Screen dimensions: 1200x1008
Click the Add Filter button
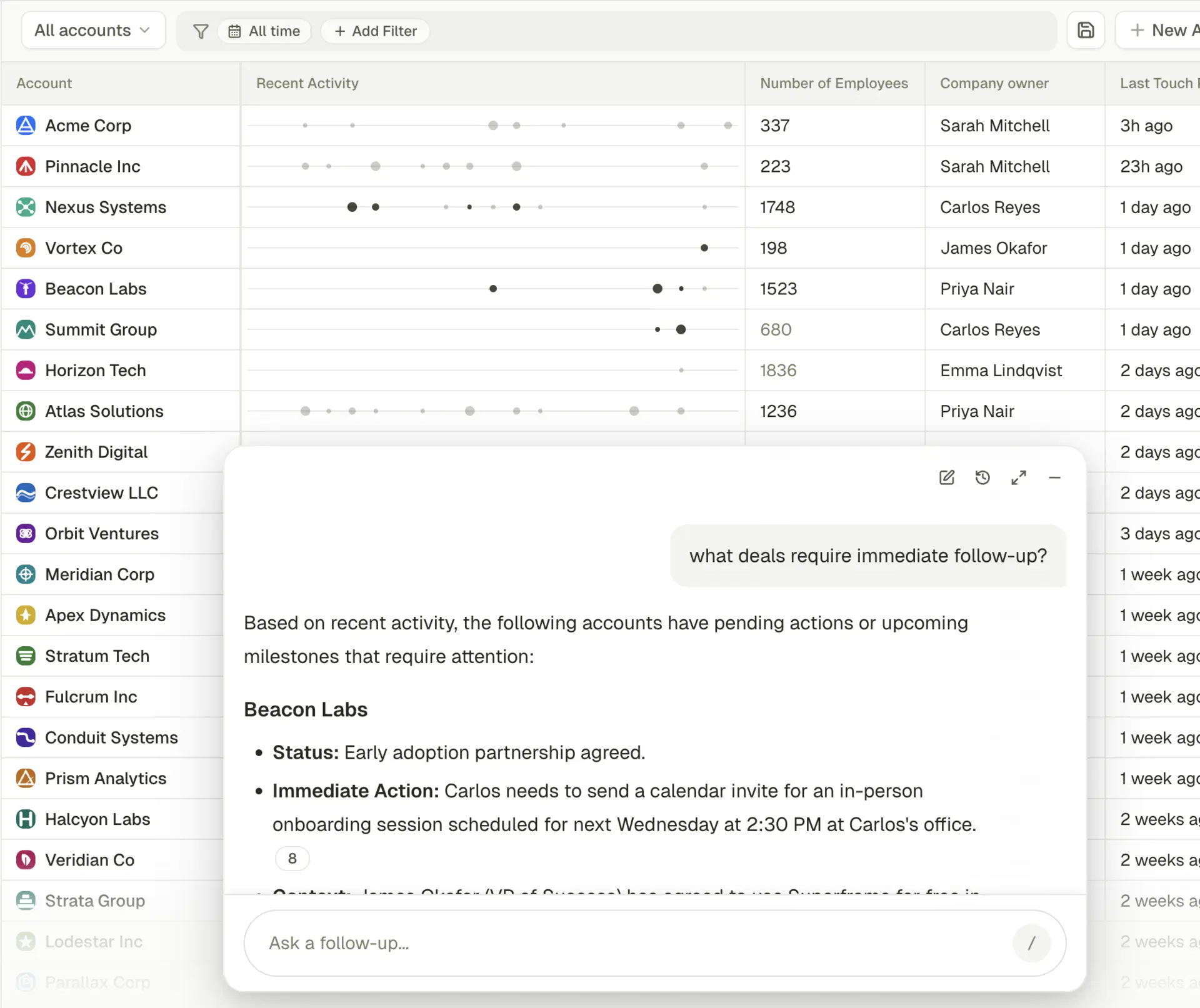pyautogui.click(x=375, y=31)
